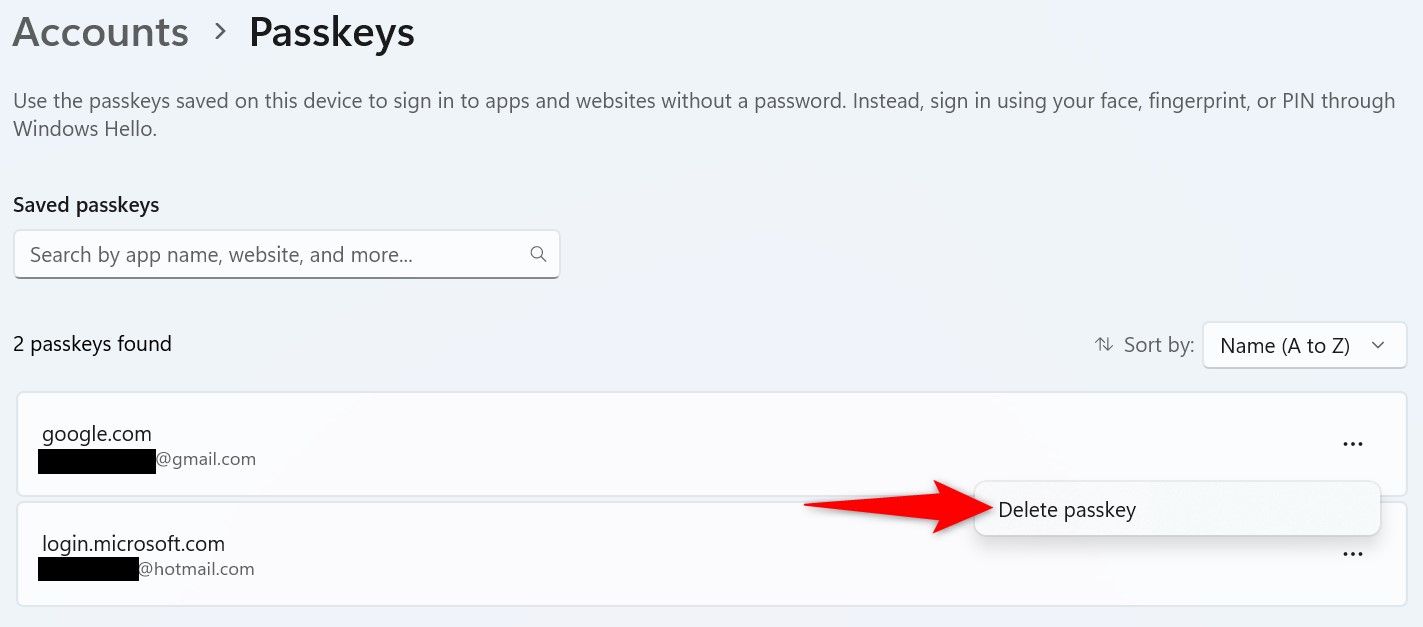Open the Name (A to Z) sort dropdown
The image size is (1423, 627).
pos(1304,345)
